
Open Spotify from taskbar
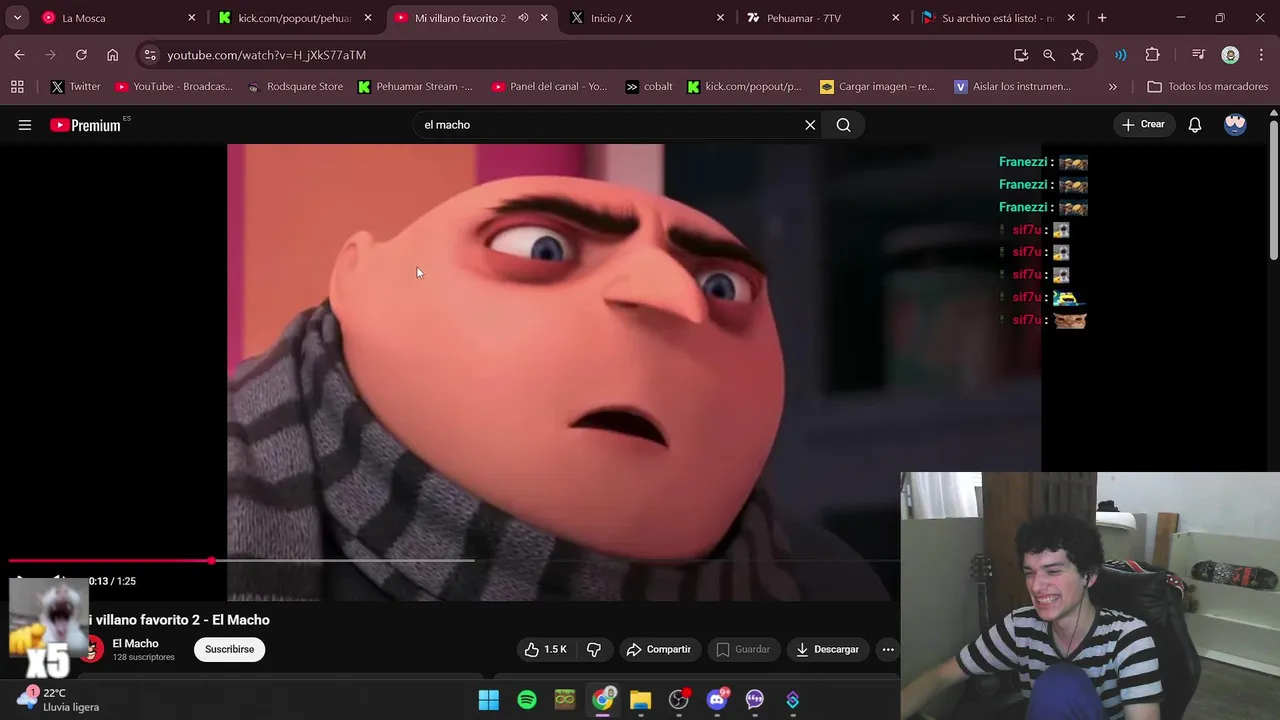[x=527, y=700]
